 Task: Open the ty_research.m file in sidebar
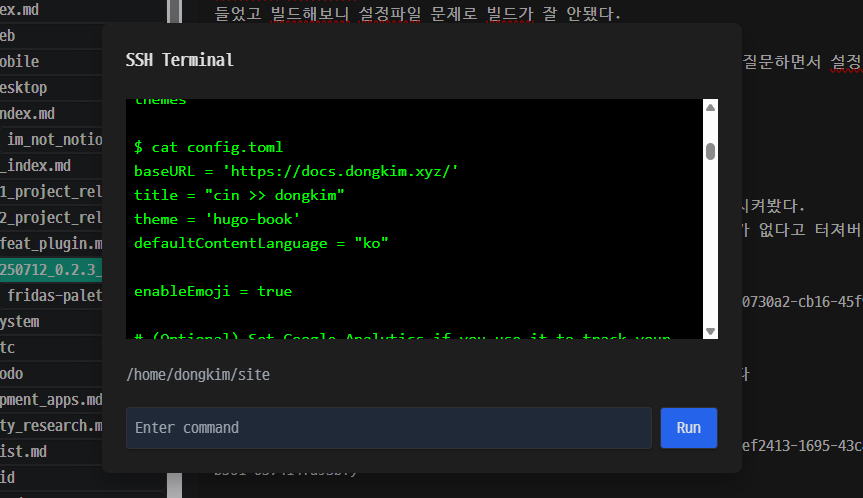(51, 425)
